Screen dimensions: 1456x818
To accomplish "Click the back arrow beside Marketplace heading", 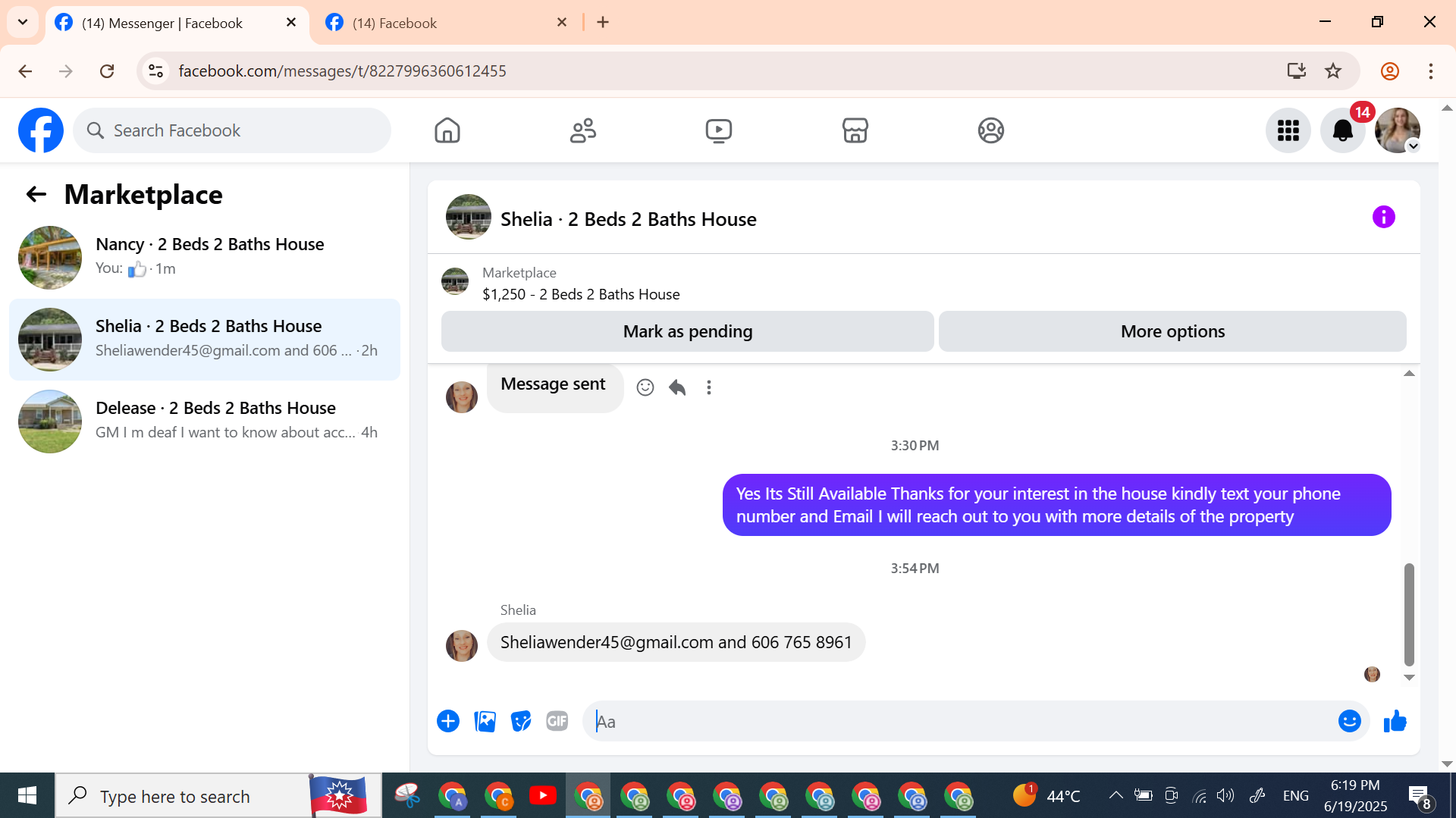I will pos(36,195).
